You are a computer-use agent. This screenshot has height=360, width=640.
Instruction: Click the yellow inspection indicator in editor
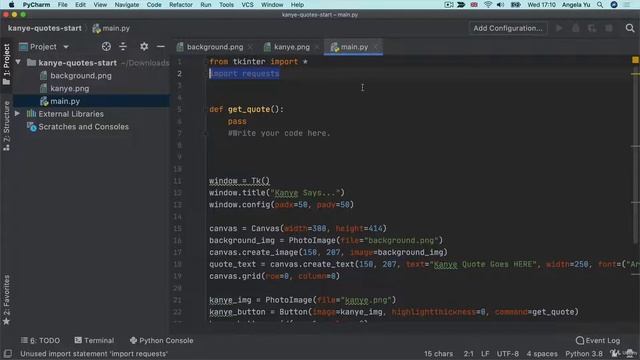pos(635,60)
